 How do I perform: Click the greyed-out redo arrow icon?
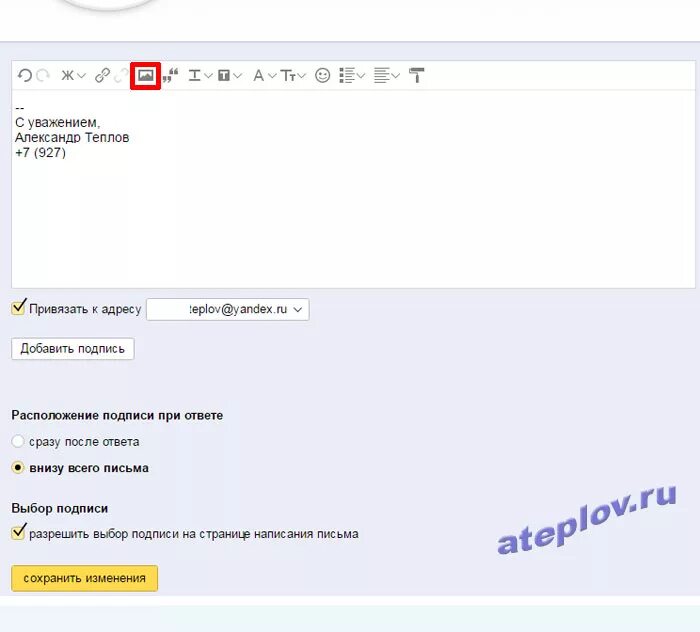43,75
